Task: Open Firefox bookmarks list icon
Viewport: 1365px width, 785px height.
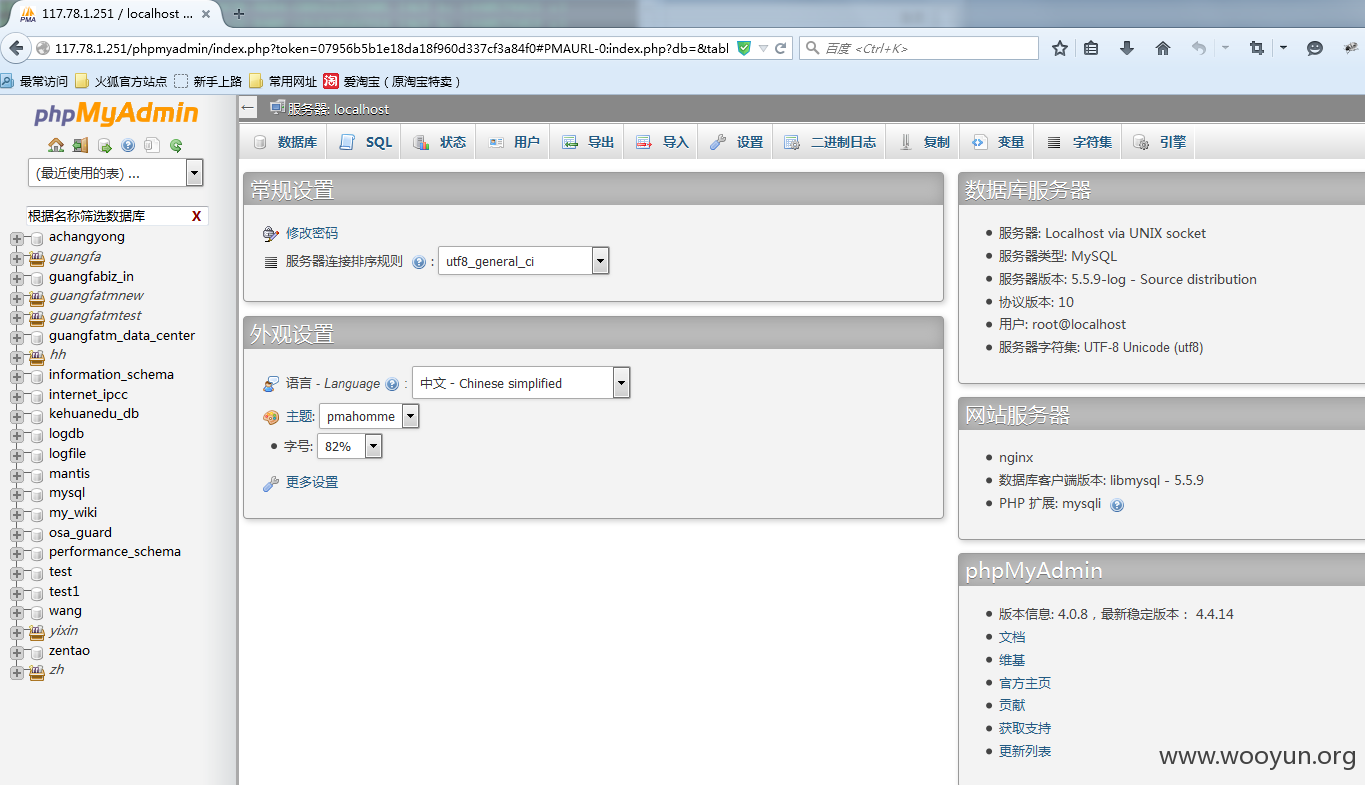Action: 1091,48
